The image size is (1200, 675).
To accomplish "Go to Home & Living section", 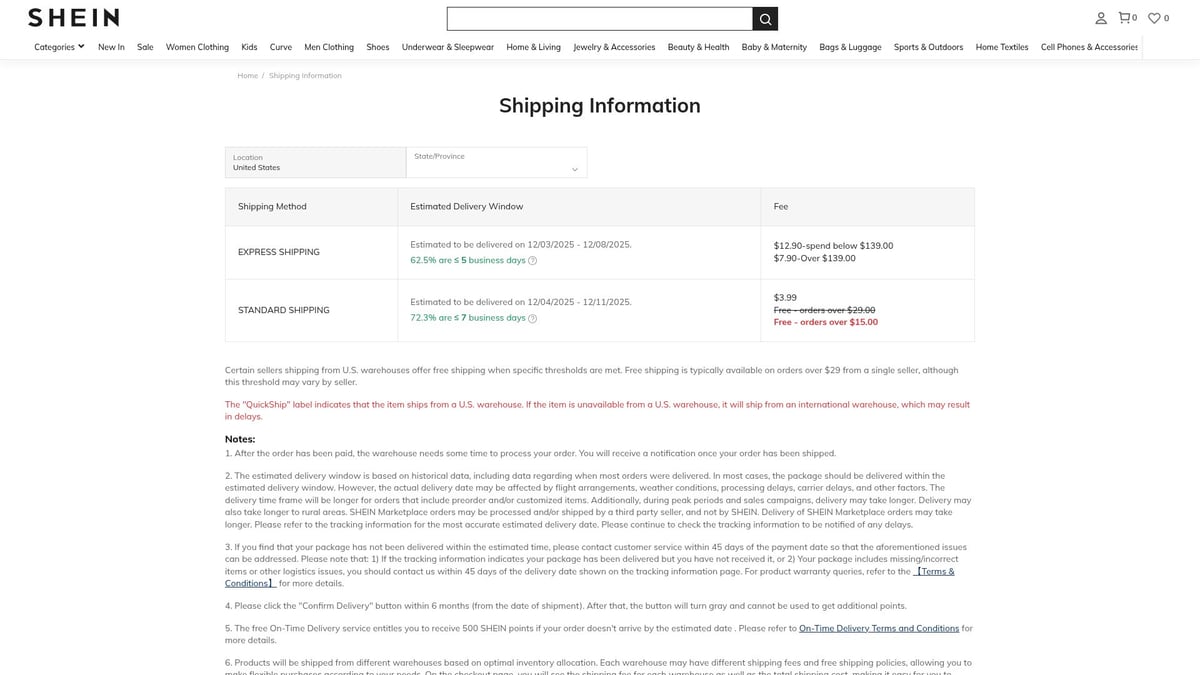I will [x=533, y=47].
